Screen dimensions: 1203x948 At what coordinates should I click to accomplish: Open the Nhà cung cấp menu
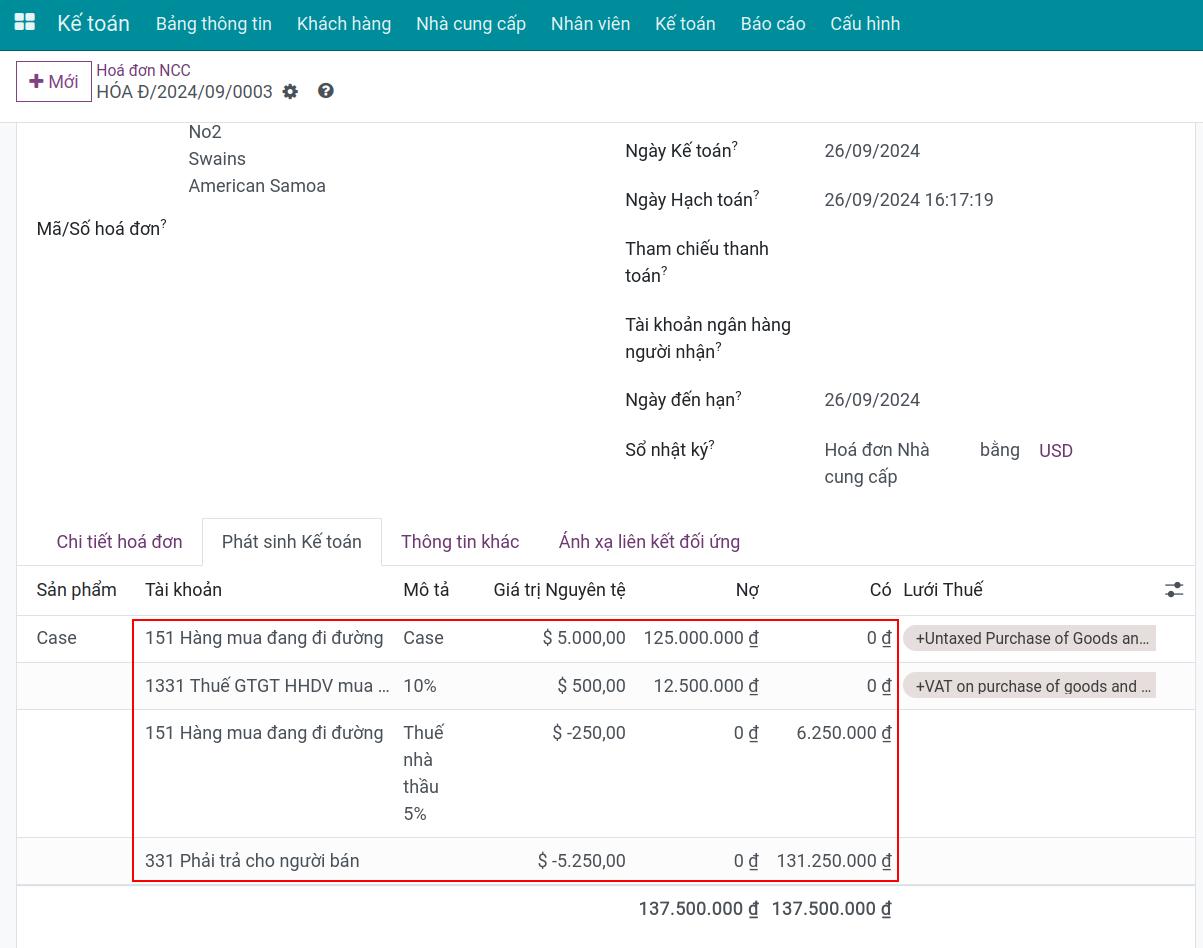(x=471, y=24)
